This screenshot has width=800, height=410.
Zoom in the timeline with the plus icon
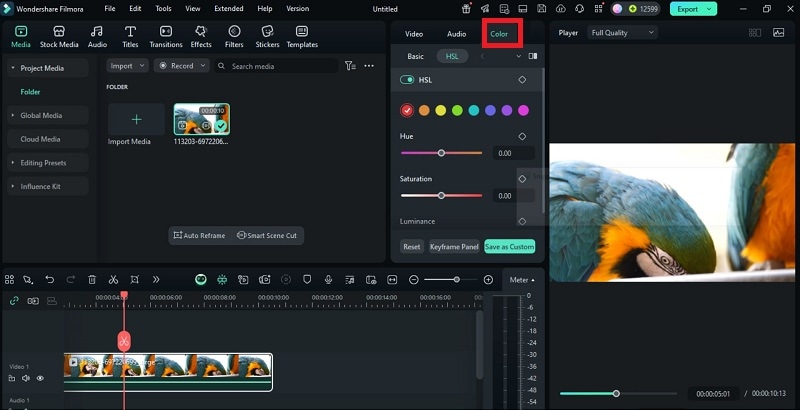[x=488, y=279]
